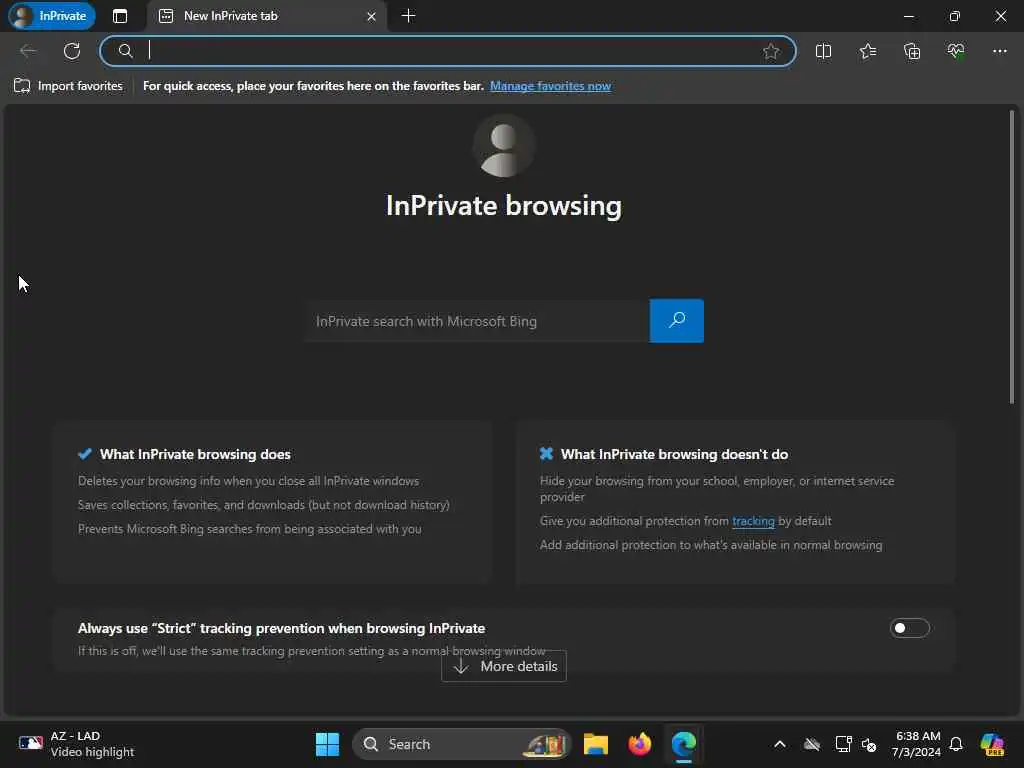Open Browser essentials heart icon
Image resolution: width=1024 pixels, height=768 pixels.
(955, 51)
